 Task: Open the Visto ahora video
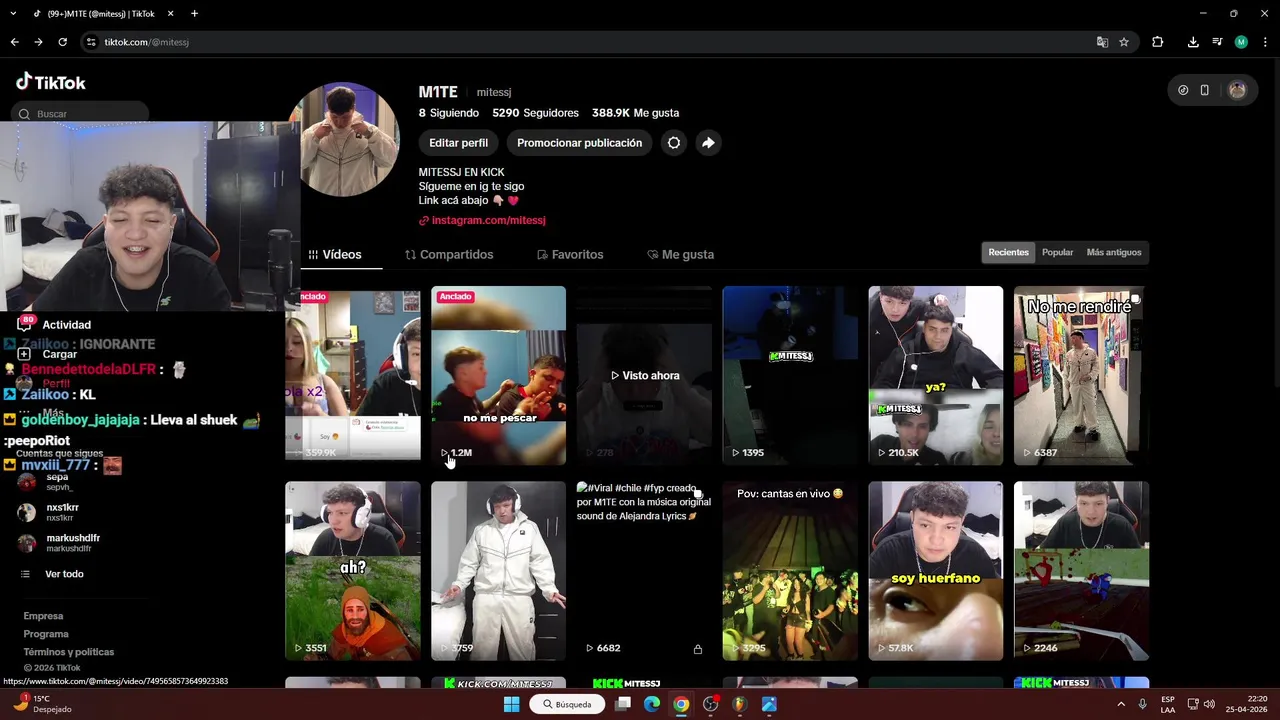click(x=644, y=375)
